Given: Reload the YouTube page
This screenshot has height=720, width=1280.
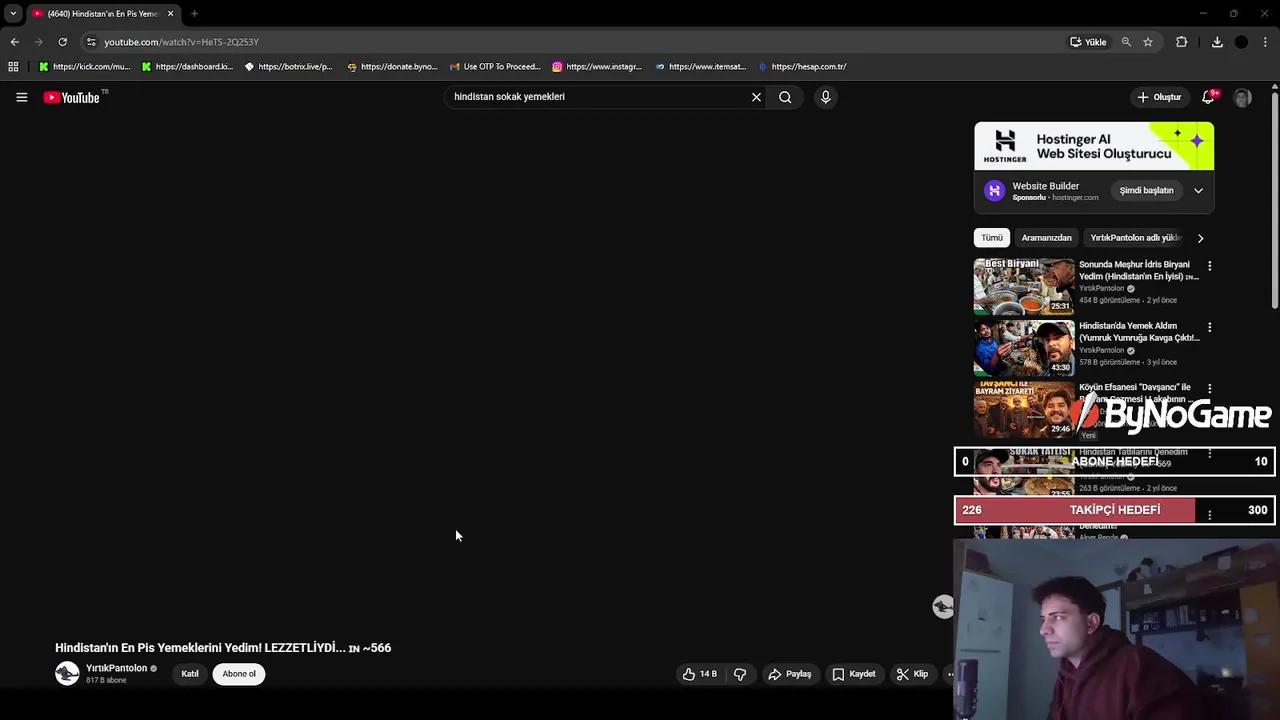Looking at the screenshot, I should point(62,42).
